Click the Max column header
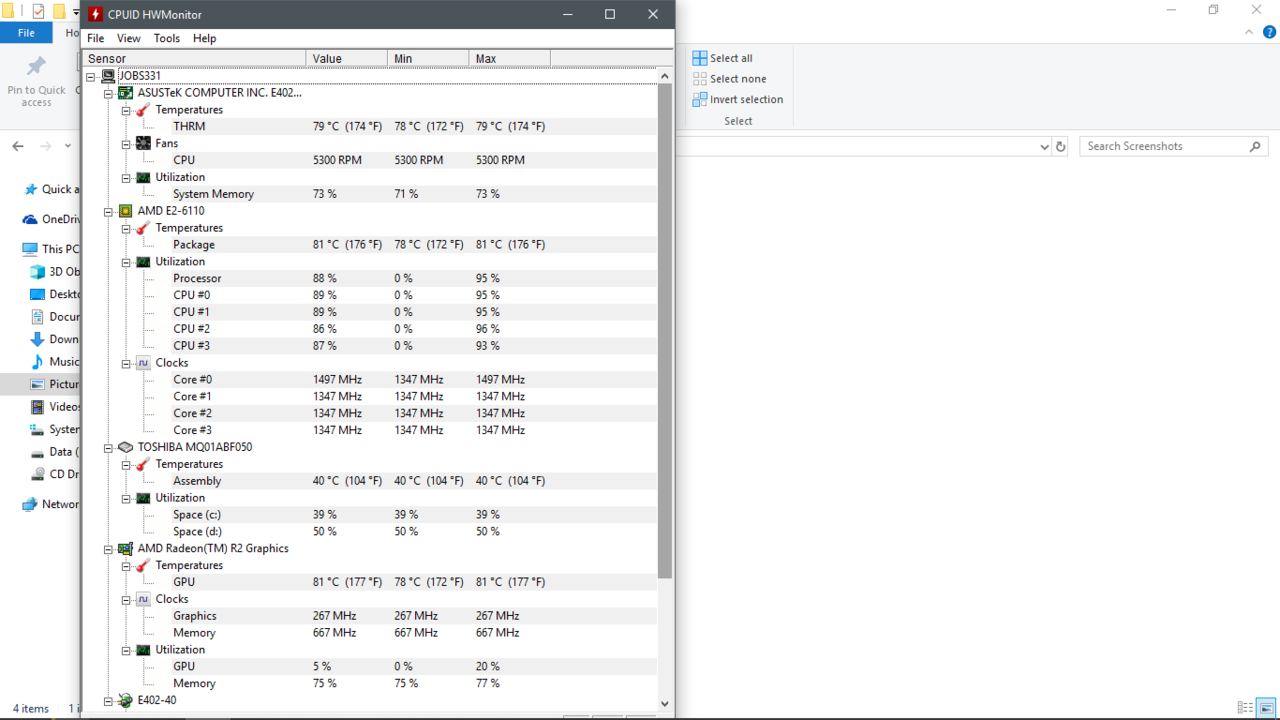Viewport: 1280px width, 720px height. 510,59
